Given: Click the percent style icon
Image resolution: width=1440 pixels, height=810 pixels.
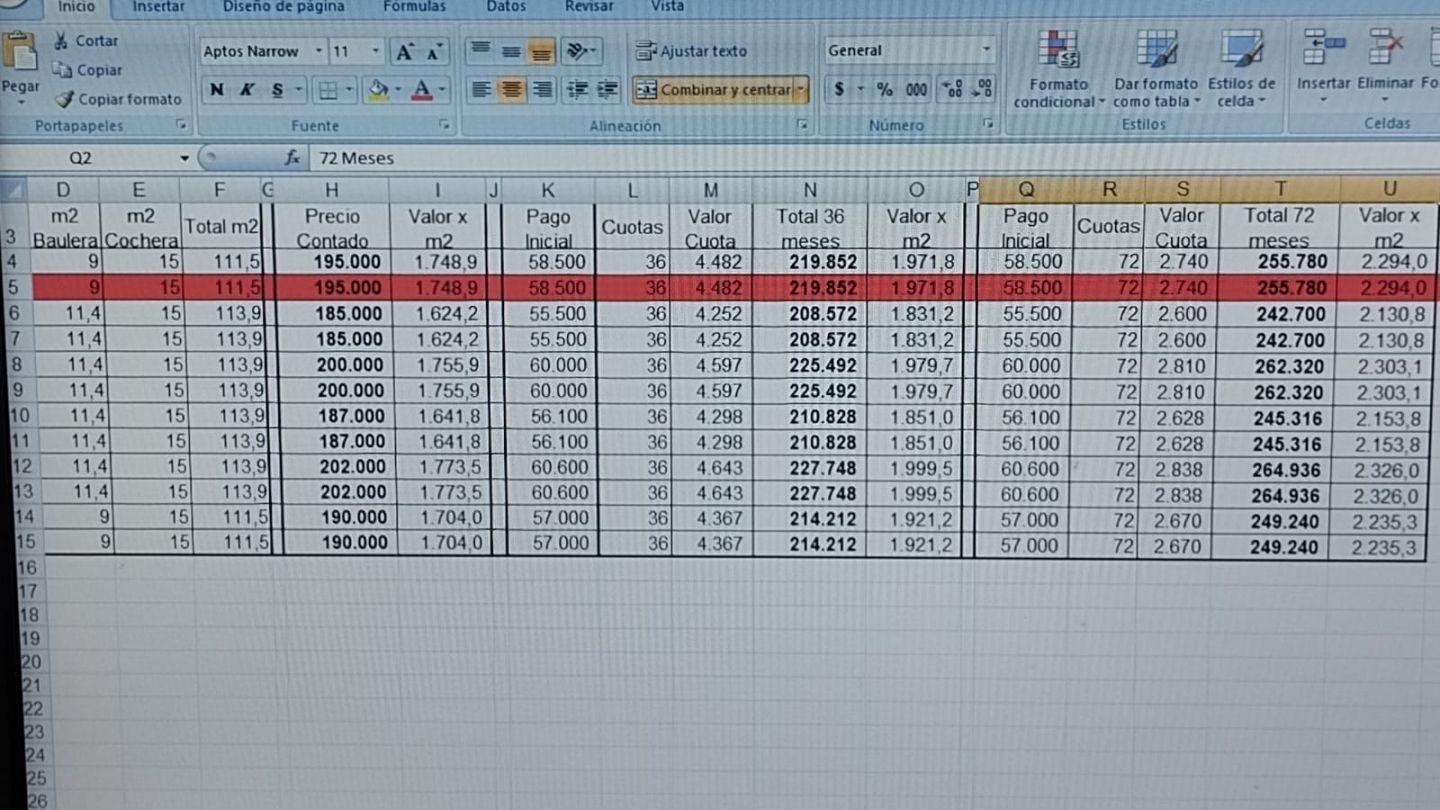Looking at the screenshot, I should click(x=885, y=90).
